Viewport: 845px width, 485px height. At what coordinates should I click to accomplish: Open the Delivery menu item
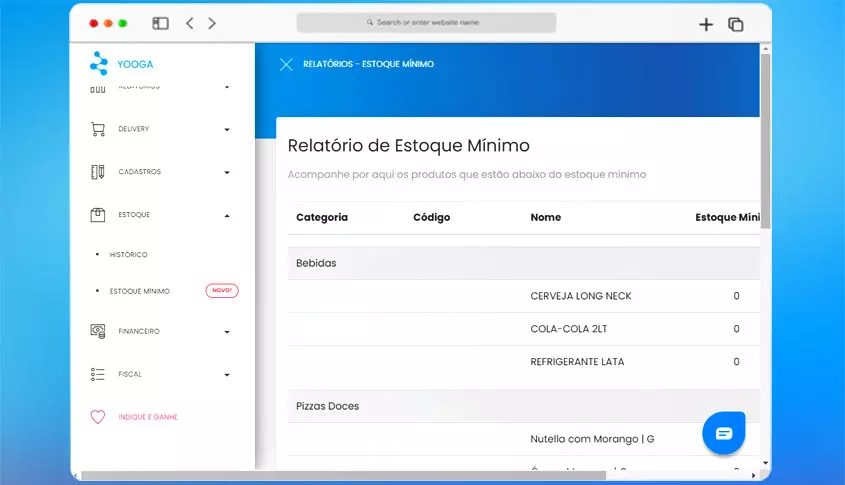pos(134,129)
